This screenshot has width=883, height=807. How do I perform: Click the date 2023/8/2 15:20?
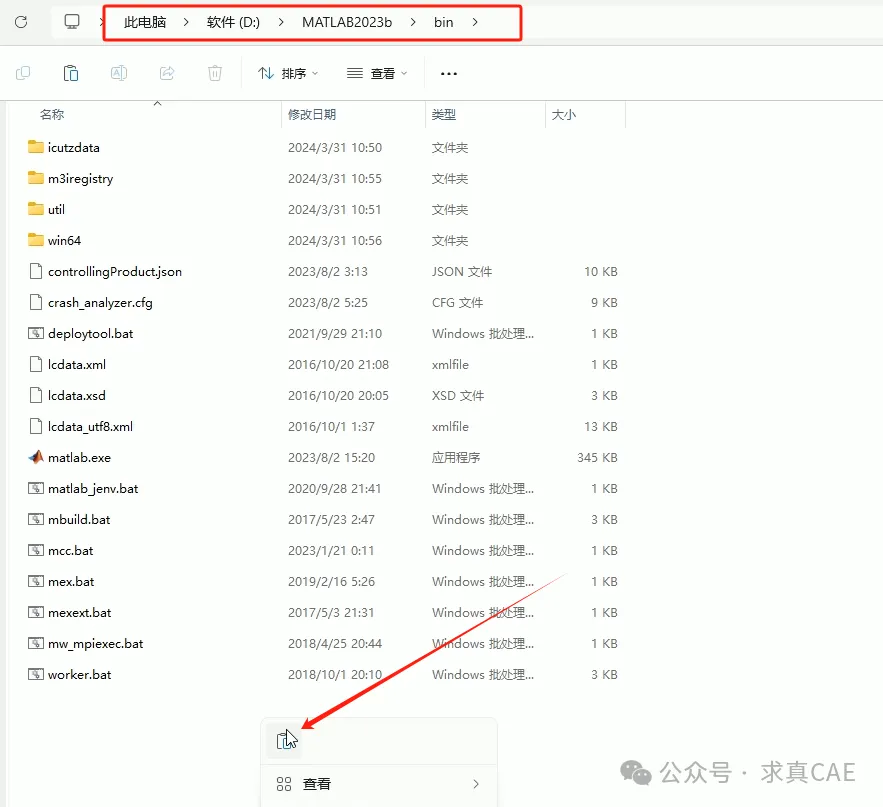[x=331, y=457]
